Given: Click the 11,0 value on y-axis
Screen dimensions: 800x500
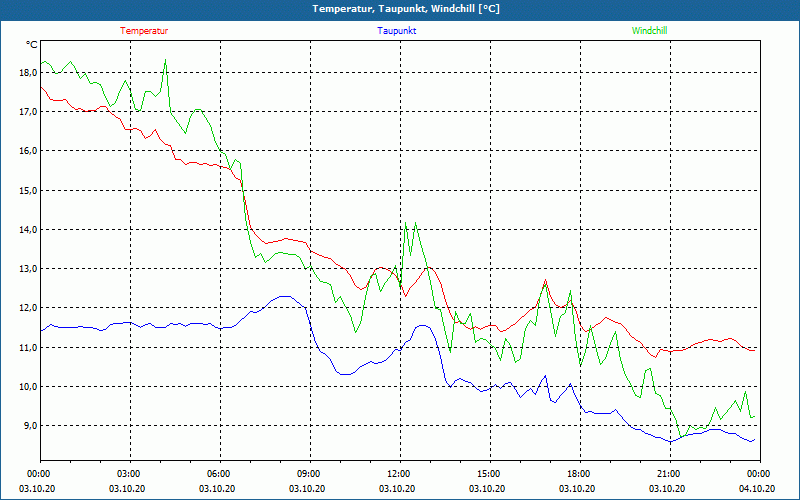Looking at the screenshot, I should point(28,347).
